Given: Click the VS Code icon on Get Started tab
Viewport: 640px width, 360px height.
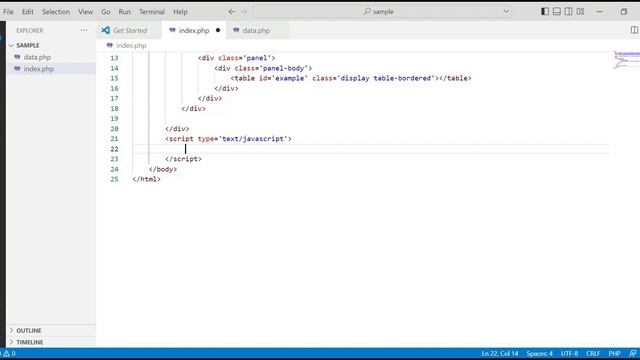Looking at the screenshot, I should point(106,30).
